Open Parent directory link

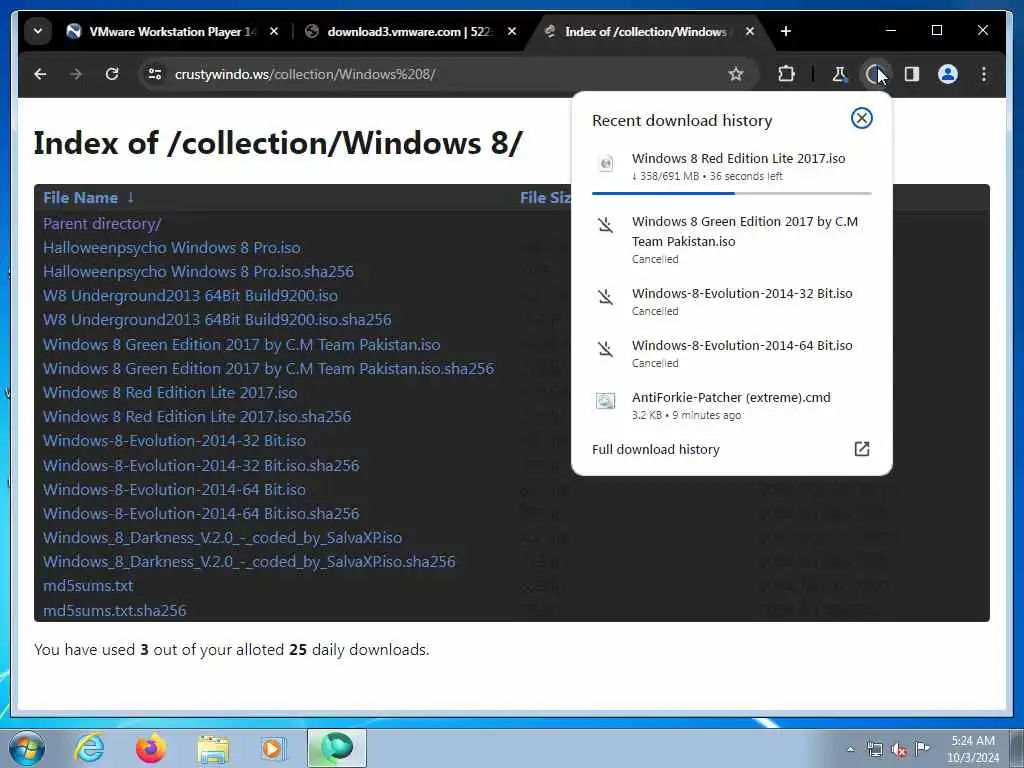tap(102, 224)
